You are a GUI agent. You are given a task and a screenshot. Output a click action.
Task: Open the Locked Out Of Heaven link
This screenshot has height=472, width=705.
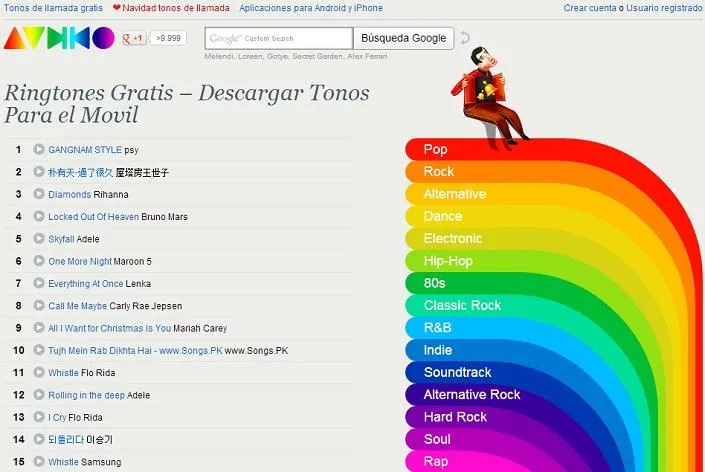pyautogui.click(x=94, y=217)
